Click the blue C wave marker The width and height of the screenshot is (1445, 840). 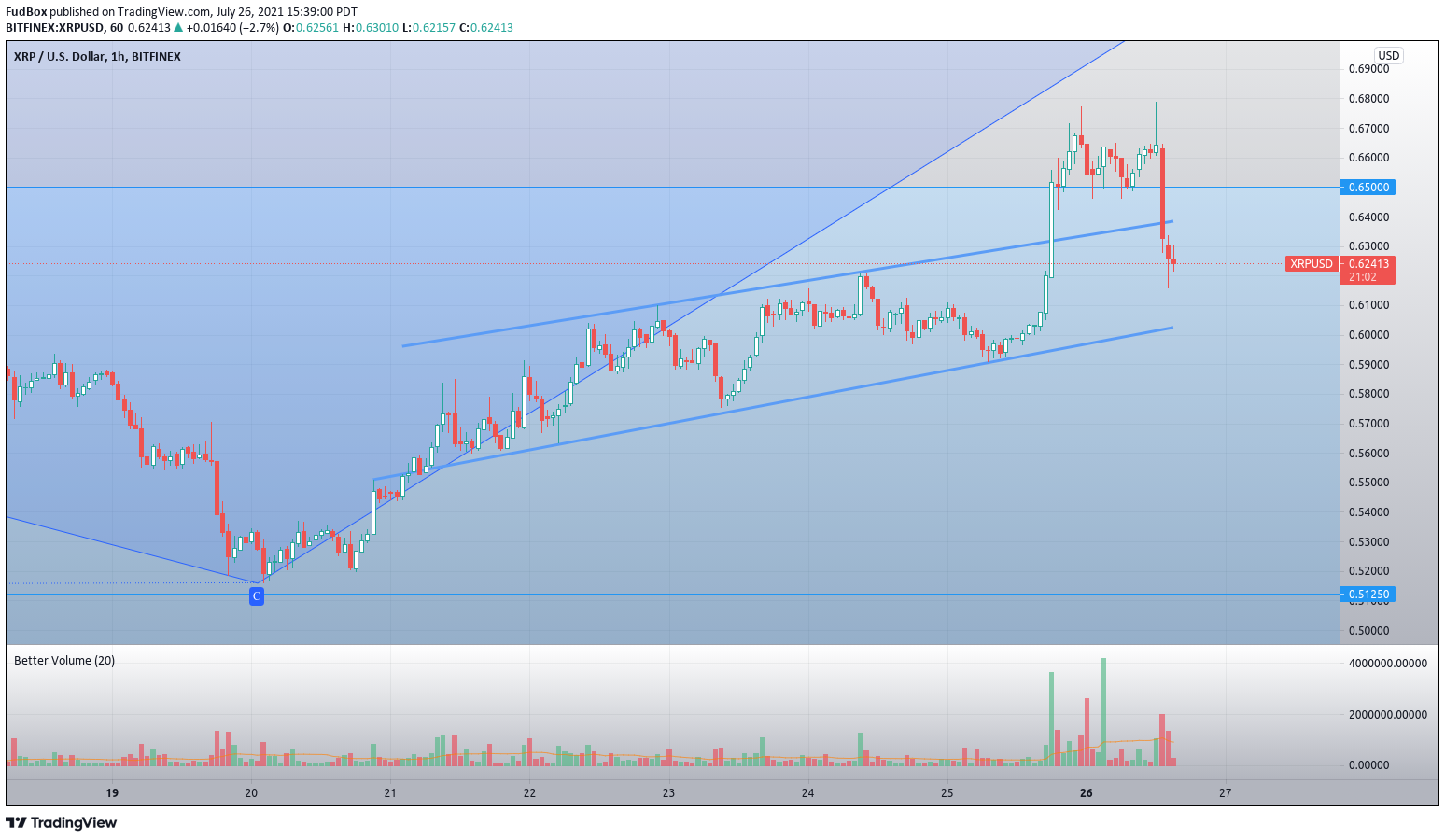click(x=257, y=595)
